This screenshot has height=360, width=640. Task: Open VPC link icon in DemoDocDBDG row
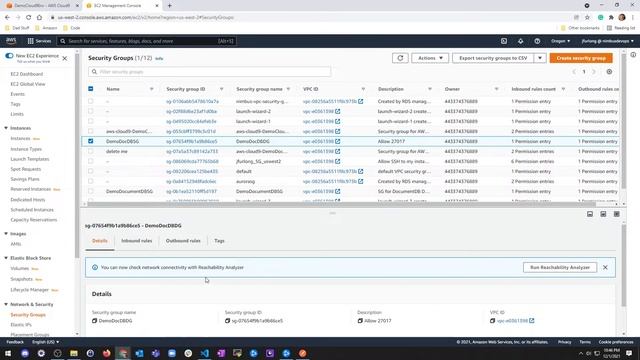pos(338,141)
